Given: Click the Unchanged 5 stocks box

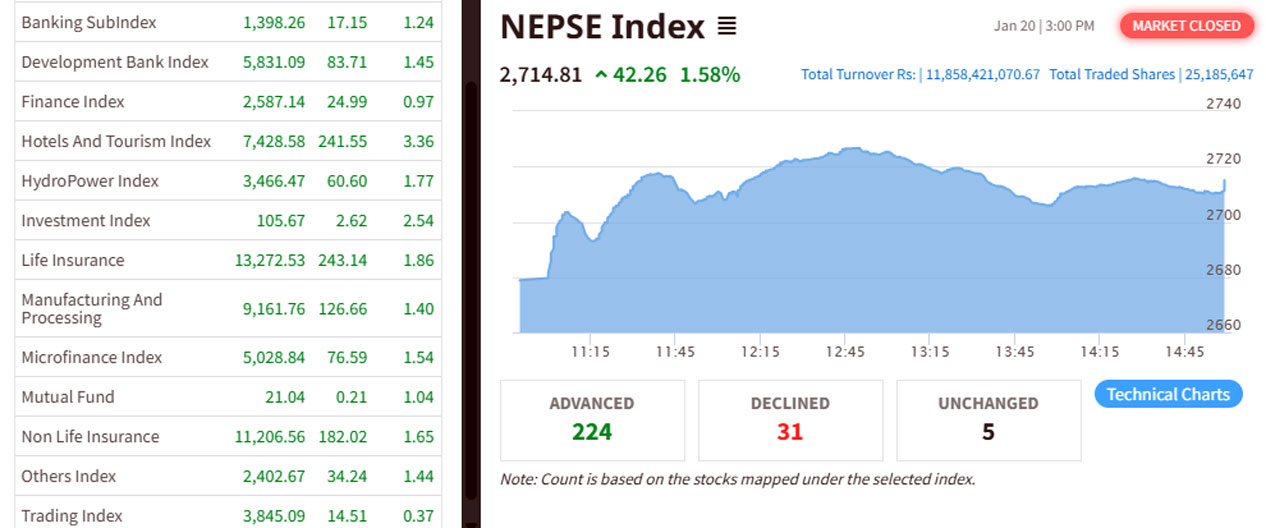Looking at the screenshot, I should [x=988, y=420].
